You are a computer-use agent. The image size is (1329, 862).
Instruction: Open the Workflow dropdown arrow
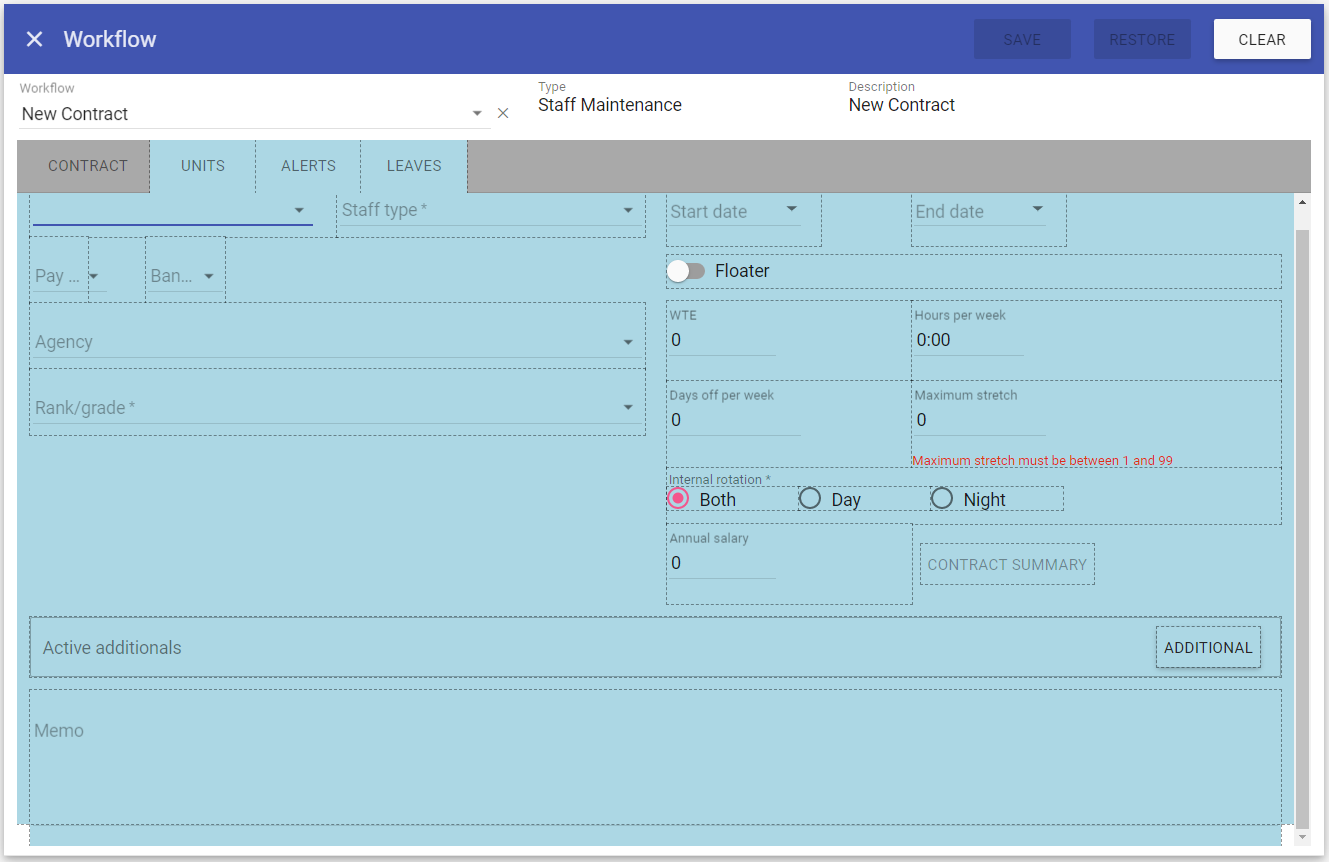click(477, 114)
